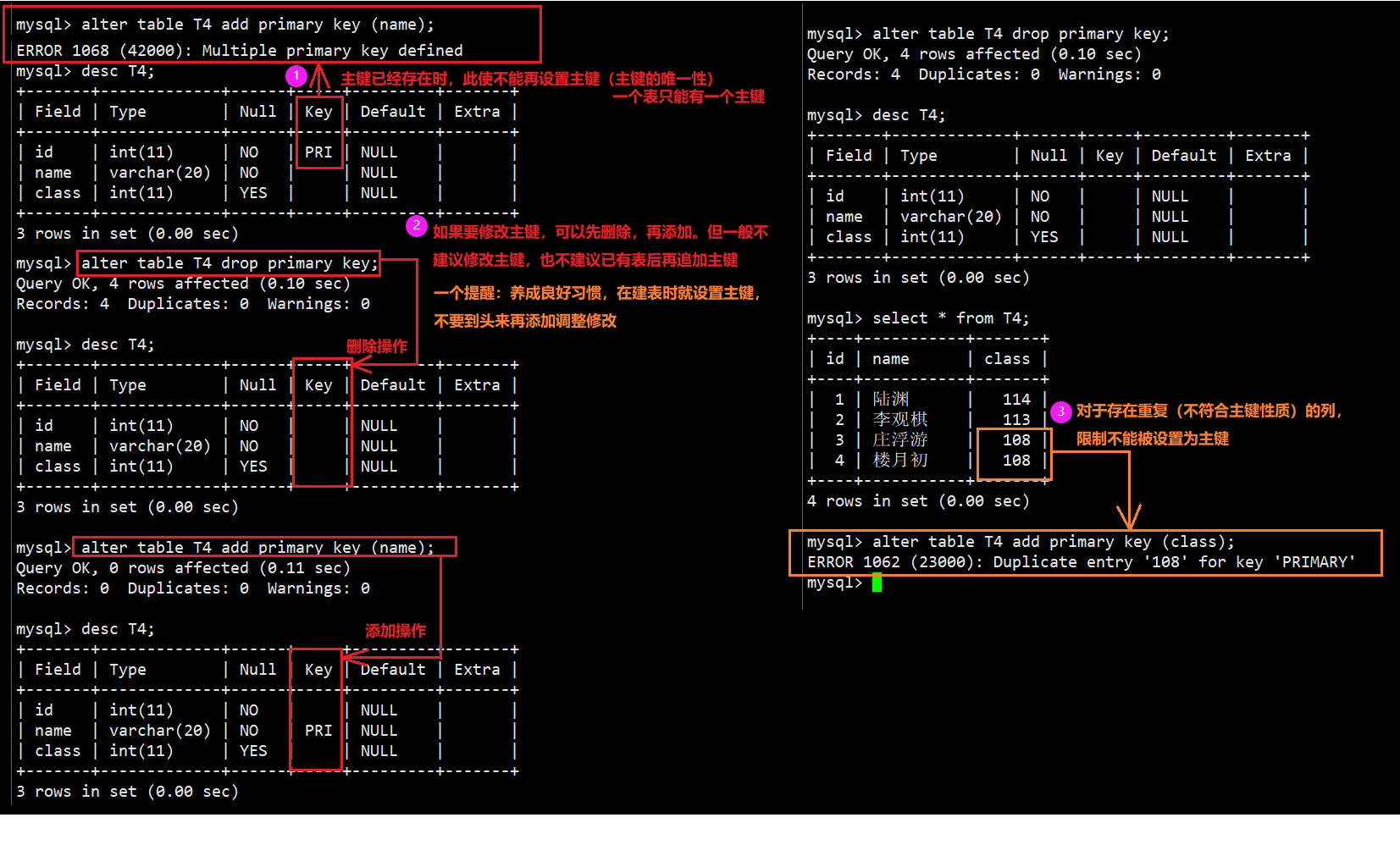Image resolution: width=1400 pixels, height=856 pixels.
Task: Click "varchar(20)" in the right terminal's table
Action: pos(951,217)
